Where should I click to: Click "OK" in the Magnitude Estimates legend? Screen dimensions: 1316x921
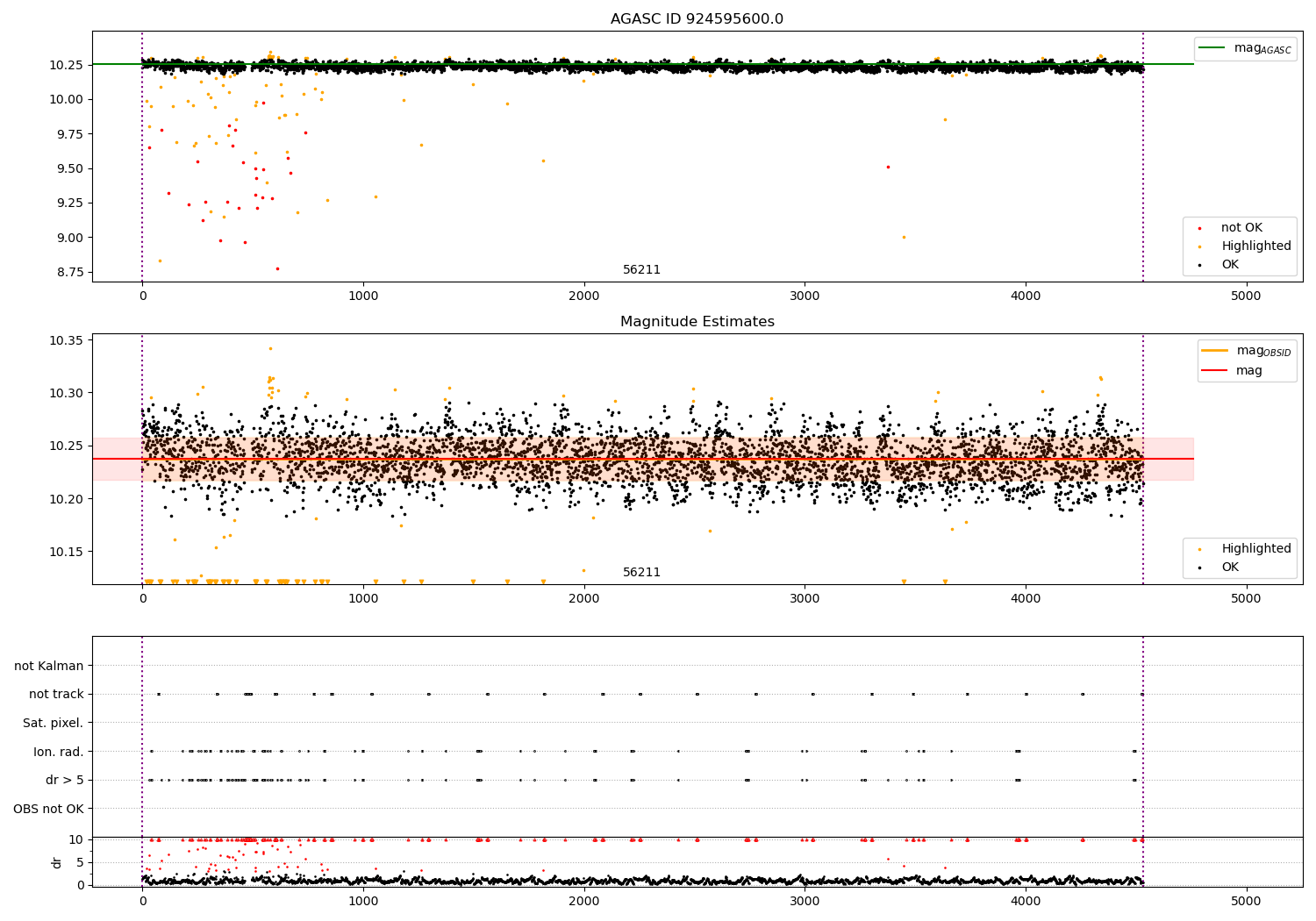click(x=1230, y=568)
